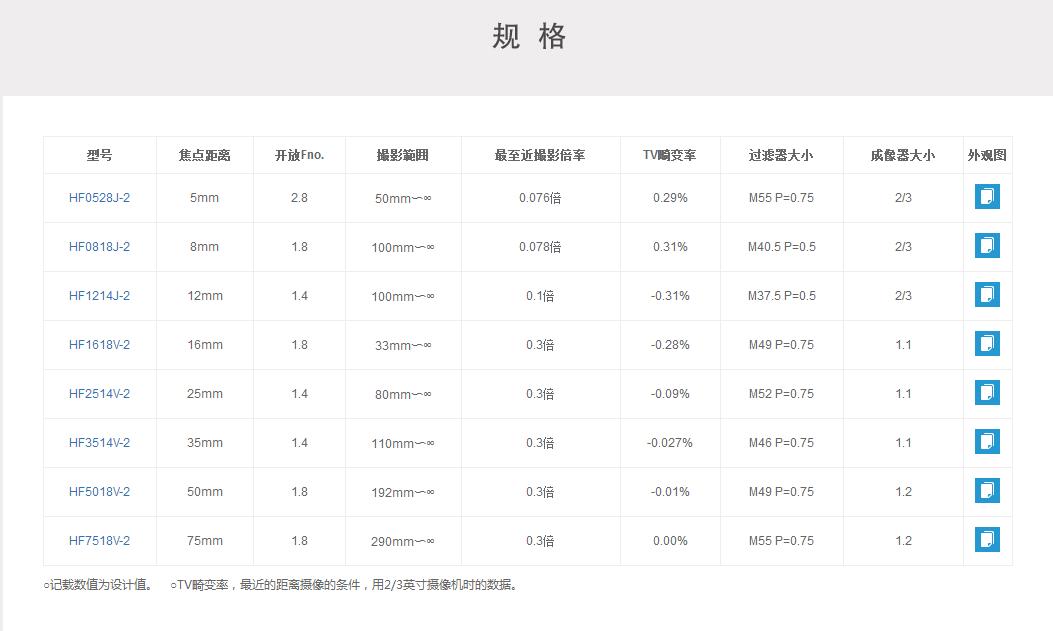Image resolution: width=1053 pixels, height=631 pixels.
Task: Click the 50mm~∞ shooting range cell
Action: tap(403, 199)
